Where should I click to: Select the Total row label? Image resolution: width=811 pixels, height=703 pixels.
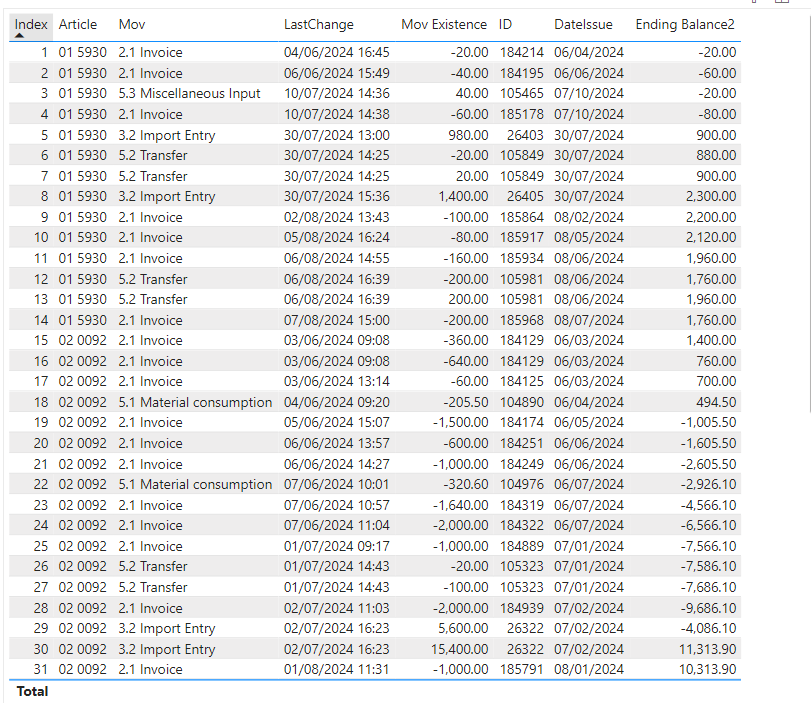coord(32,692)
